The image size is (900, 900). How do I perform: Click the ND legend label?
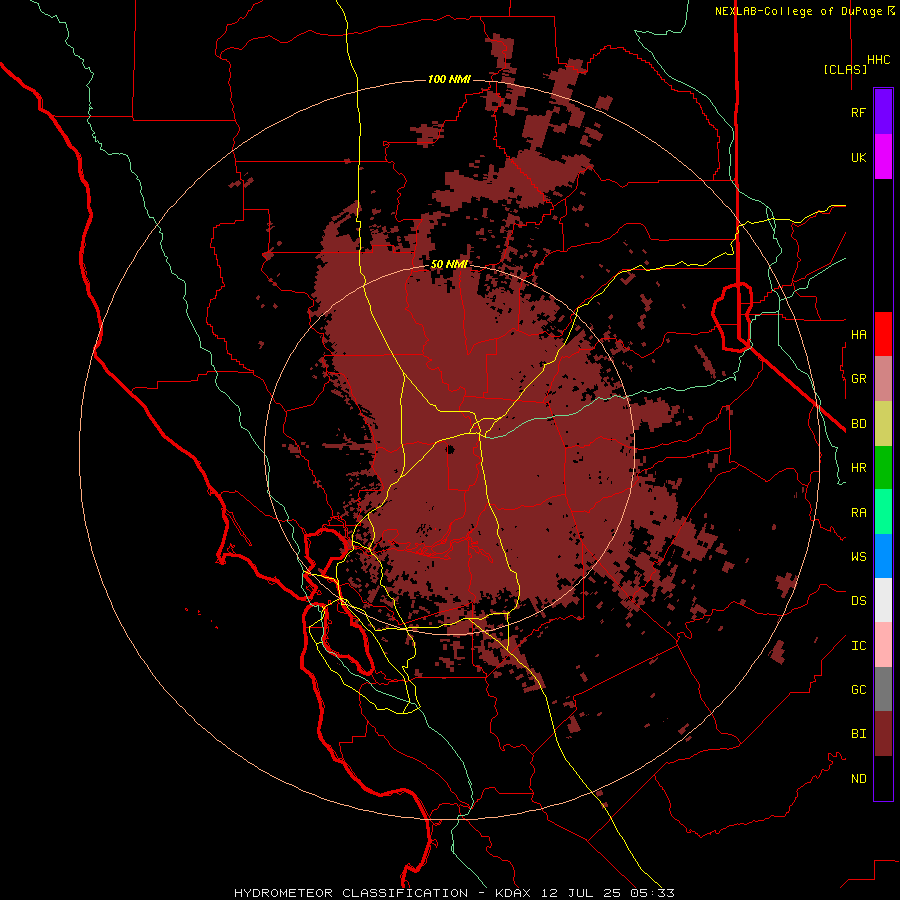(x=859, y=778)
